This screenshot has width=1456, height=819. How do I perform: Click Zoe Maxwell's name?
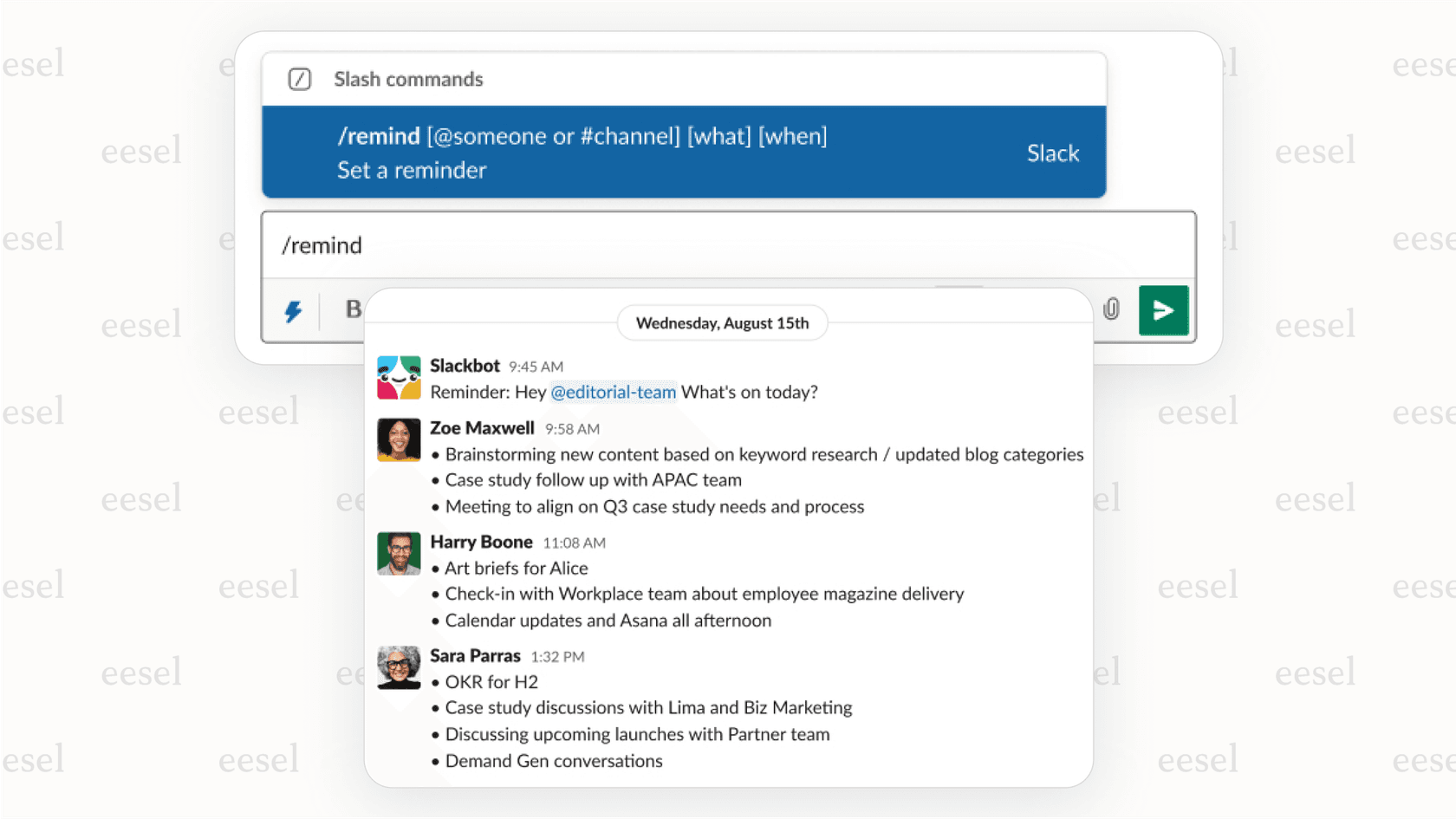[482, 427]
